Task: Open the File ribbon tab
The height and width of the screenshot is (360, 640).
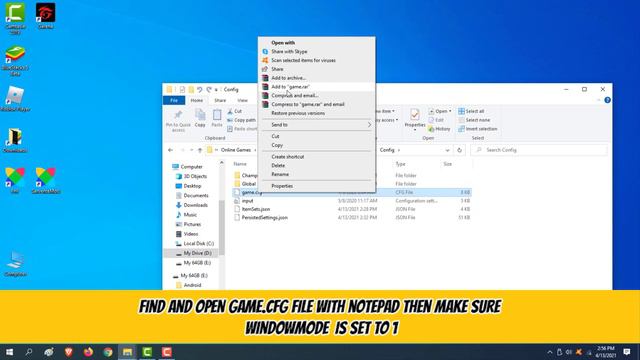Action: tap(174, 100)
